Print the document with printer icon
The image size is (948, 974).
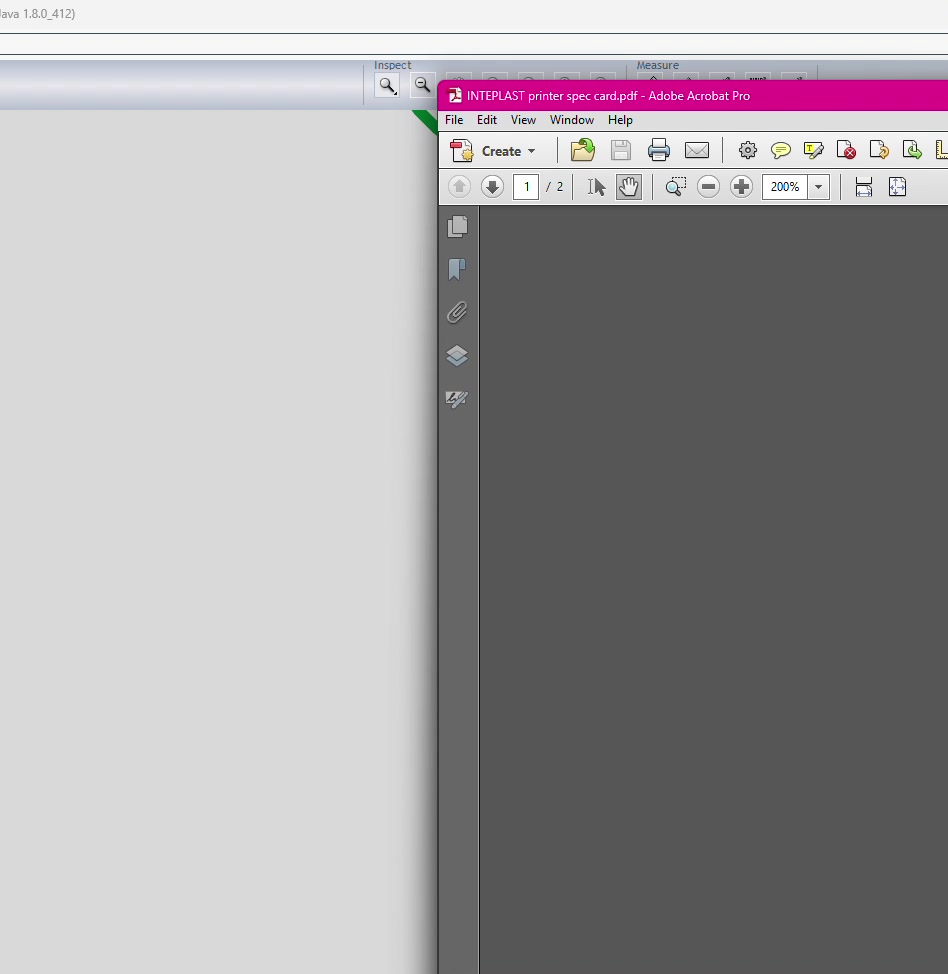coord(658,151)
